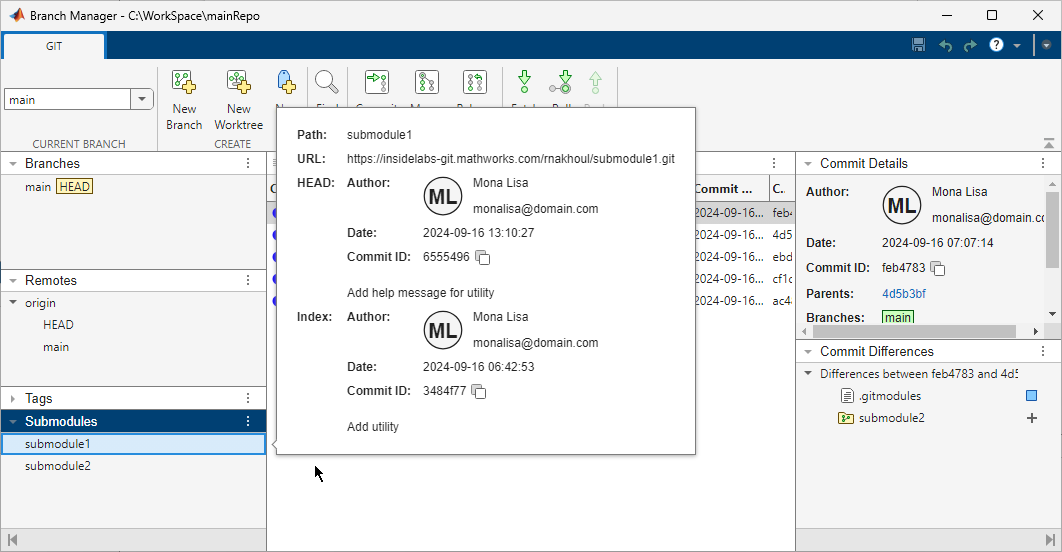The width and height of the screenshot is (1062, 552).
Task: Open parent commit link 4d5b3bf
Action: 904,294
